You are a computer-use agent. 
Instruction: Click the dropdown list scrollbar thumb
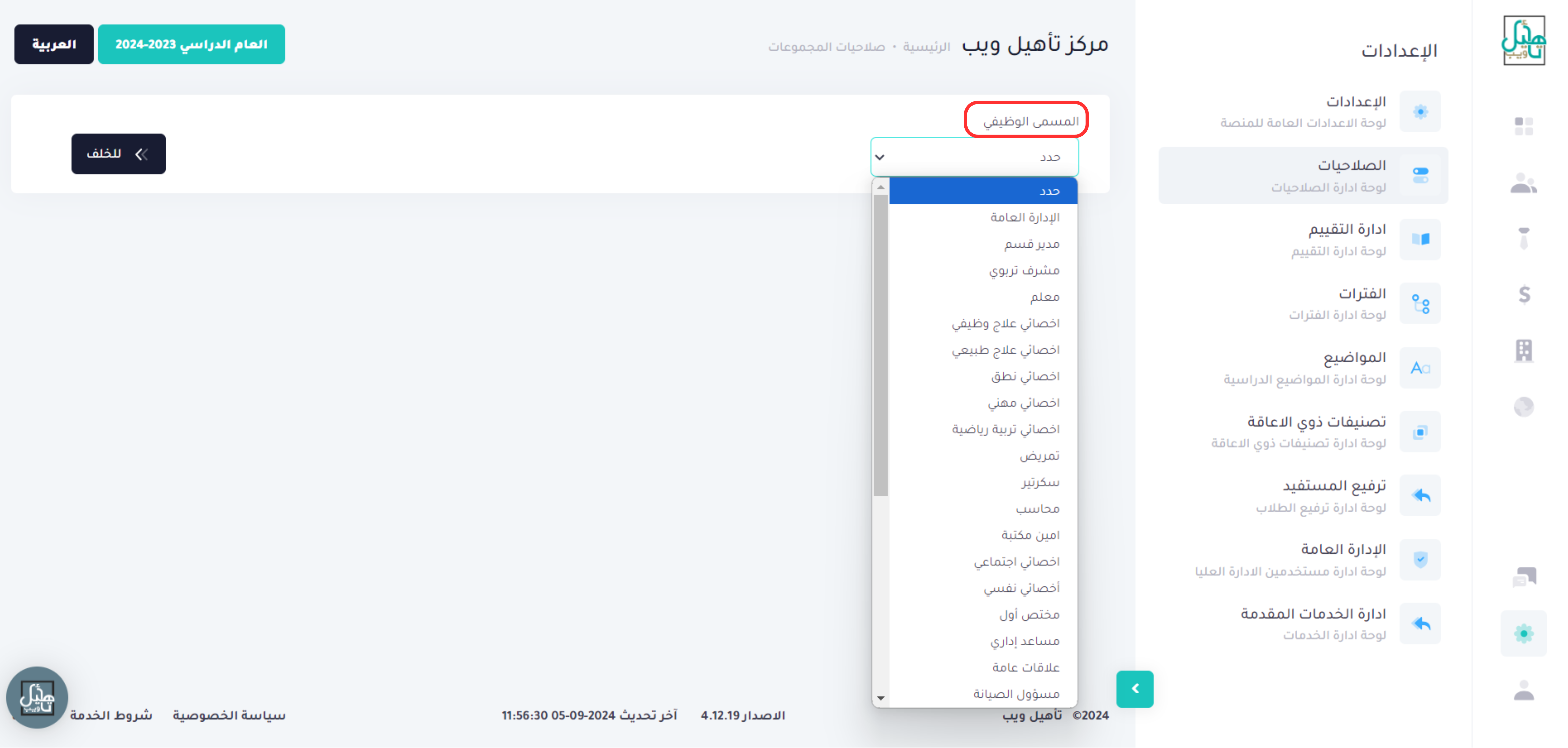click(880, 345)
